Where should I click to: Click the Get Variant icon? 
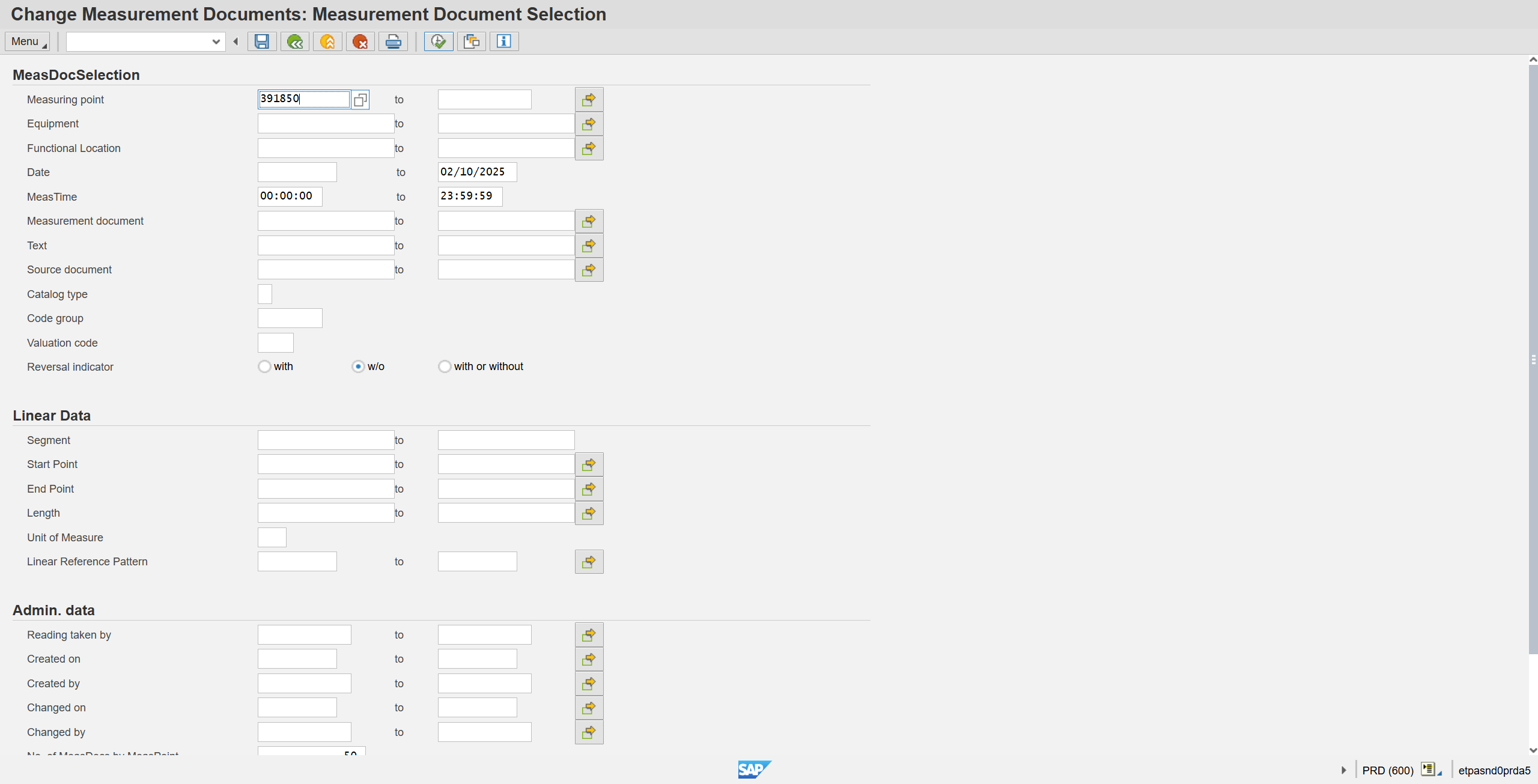point(472,41)
